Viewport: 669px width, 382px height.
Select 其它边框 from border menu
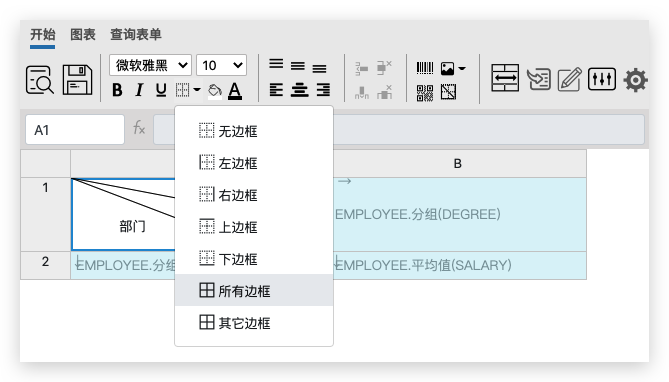tap(254, 323)
